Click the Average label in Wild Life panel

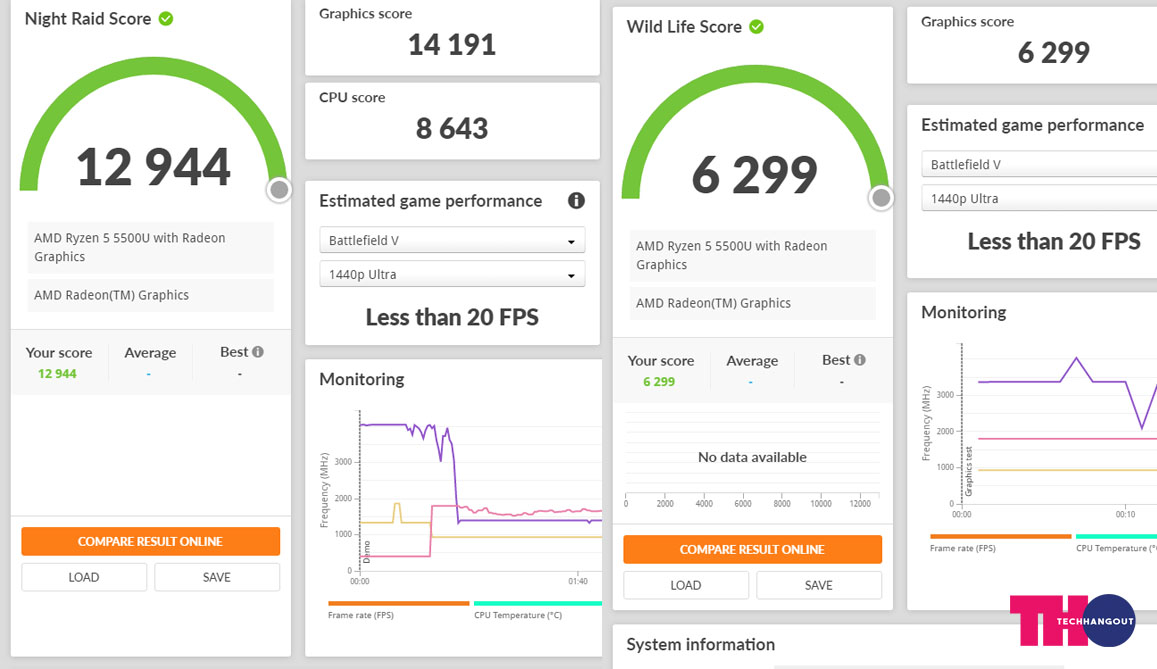point(752,361)
